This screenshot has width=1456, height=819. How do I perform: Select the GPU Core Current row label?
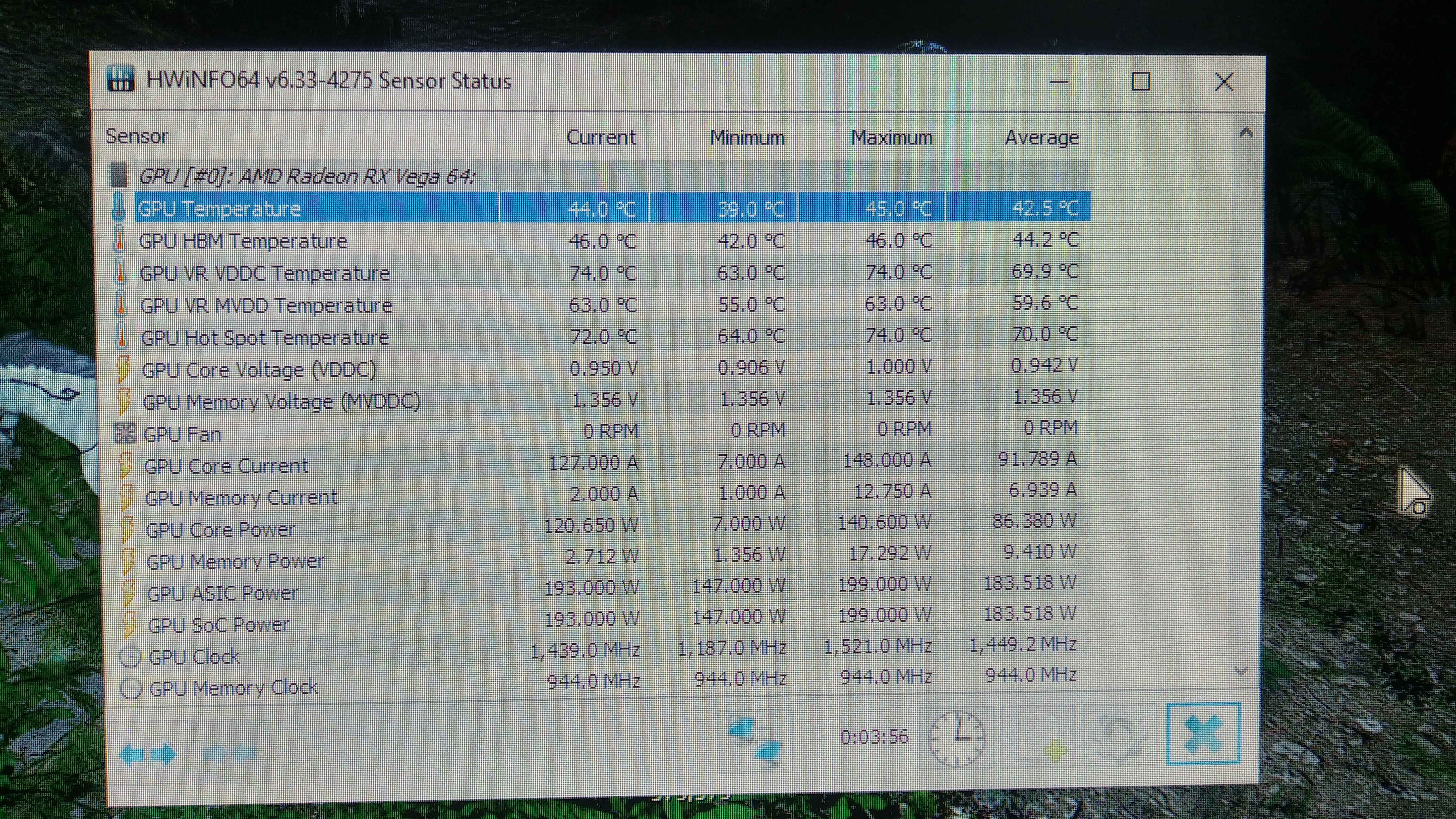tap(226, 466)
